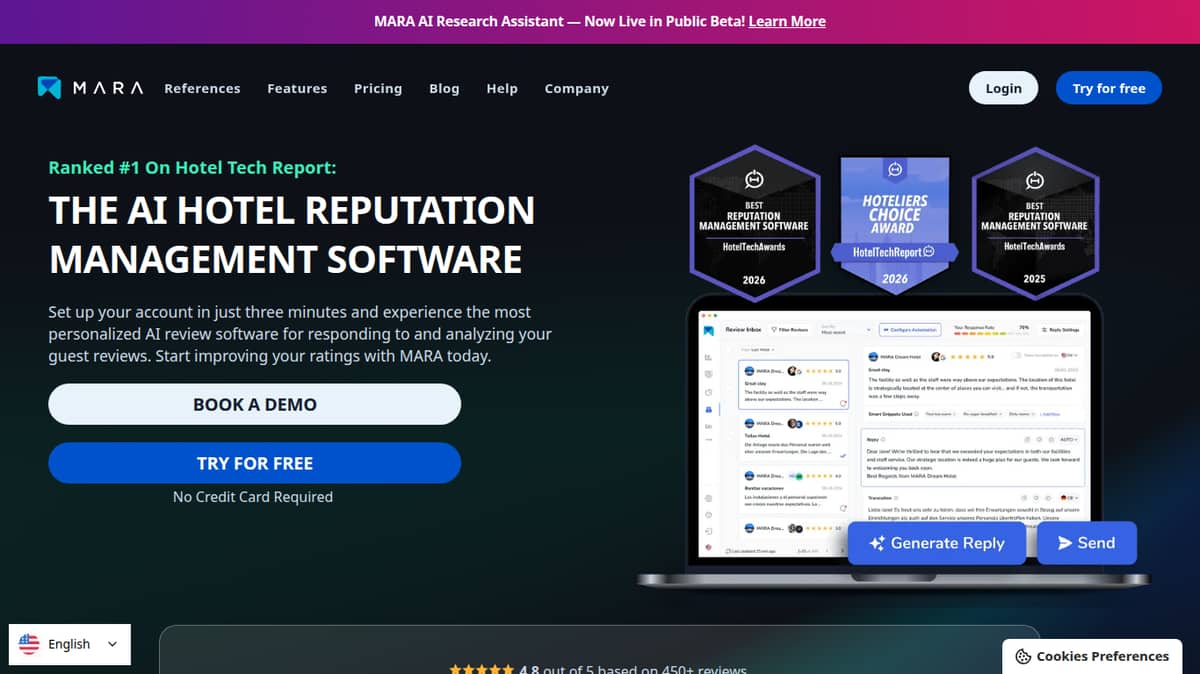This screenshot has width=1200, height=674.
Task: Click header Try for free button
Action: (1109, 88)
